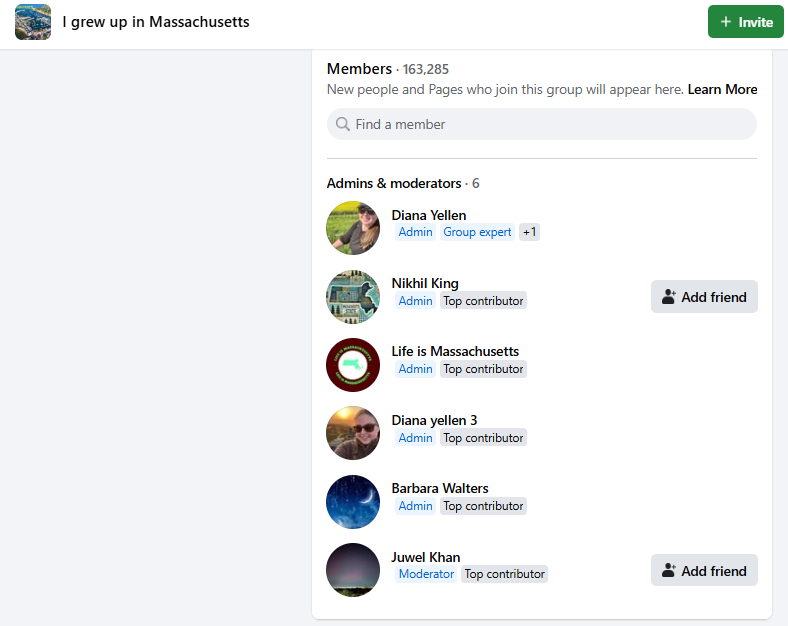788x626 pixels.
Task: Open Nikhil King's profile name
Action: click(425, 283)
